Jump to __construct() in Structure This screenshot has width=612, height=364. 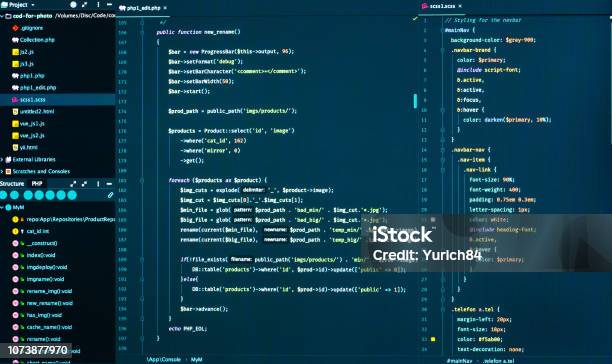(42, 243)
